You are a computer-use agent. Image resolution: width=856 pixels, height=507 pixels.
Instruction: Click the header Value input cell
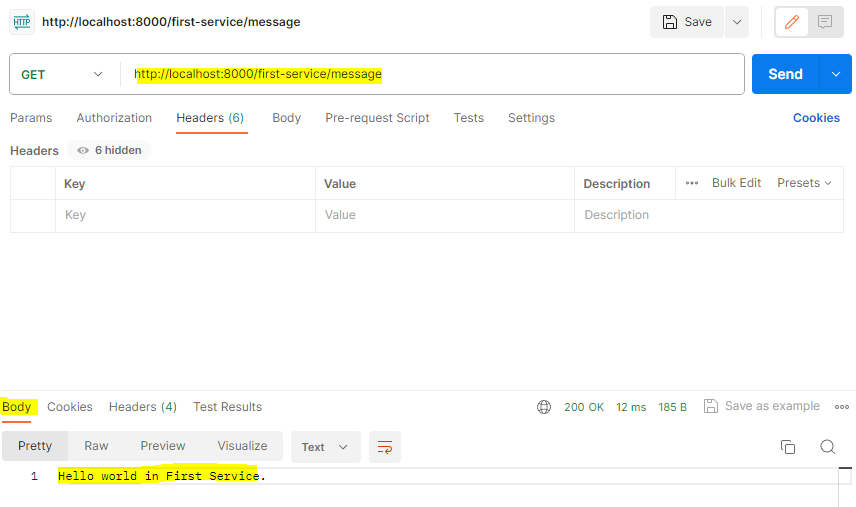pos(444,216)
